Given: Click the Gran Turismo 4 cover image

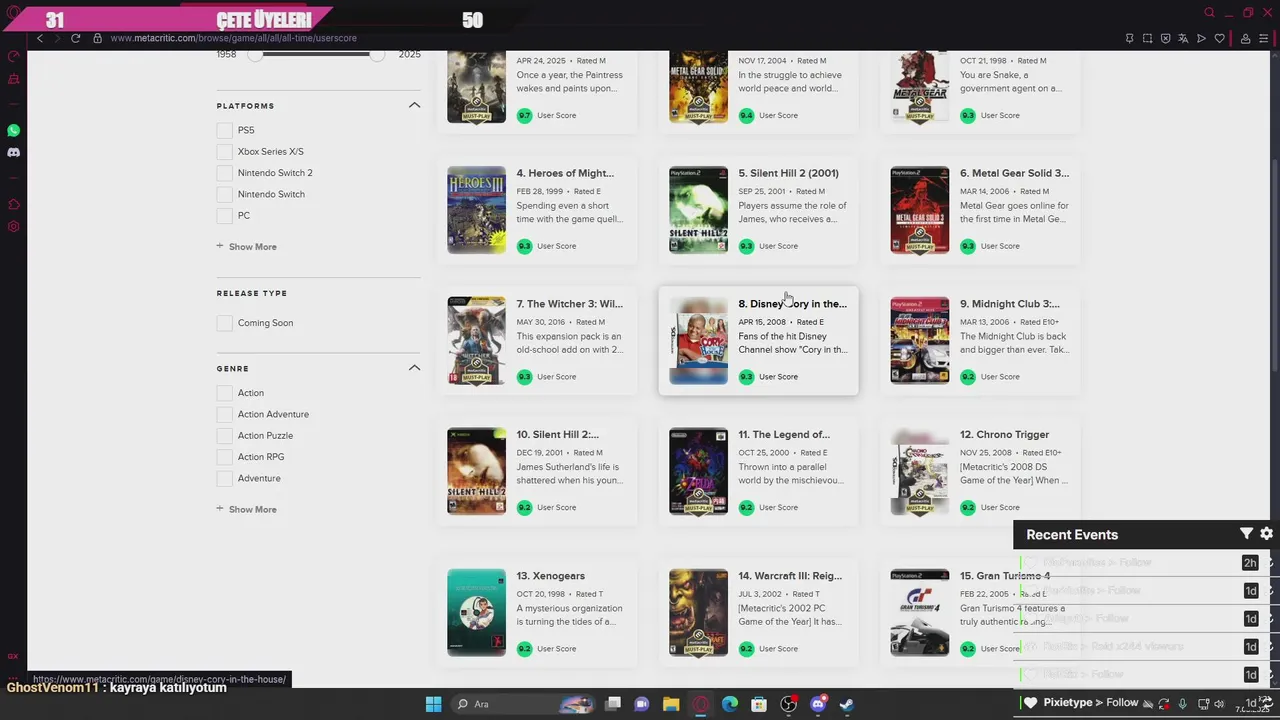Looking at the screenshot, I should tap(920, 613).
